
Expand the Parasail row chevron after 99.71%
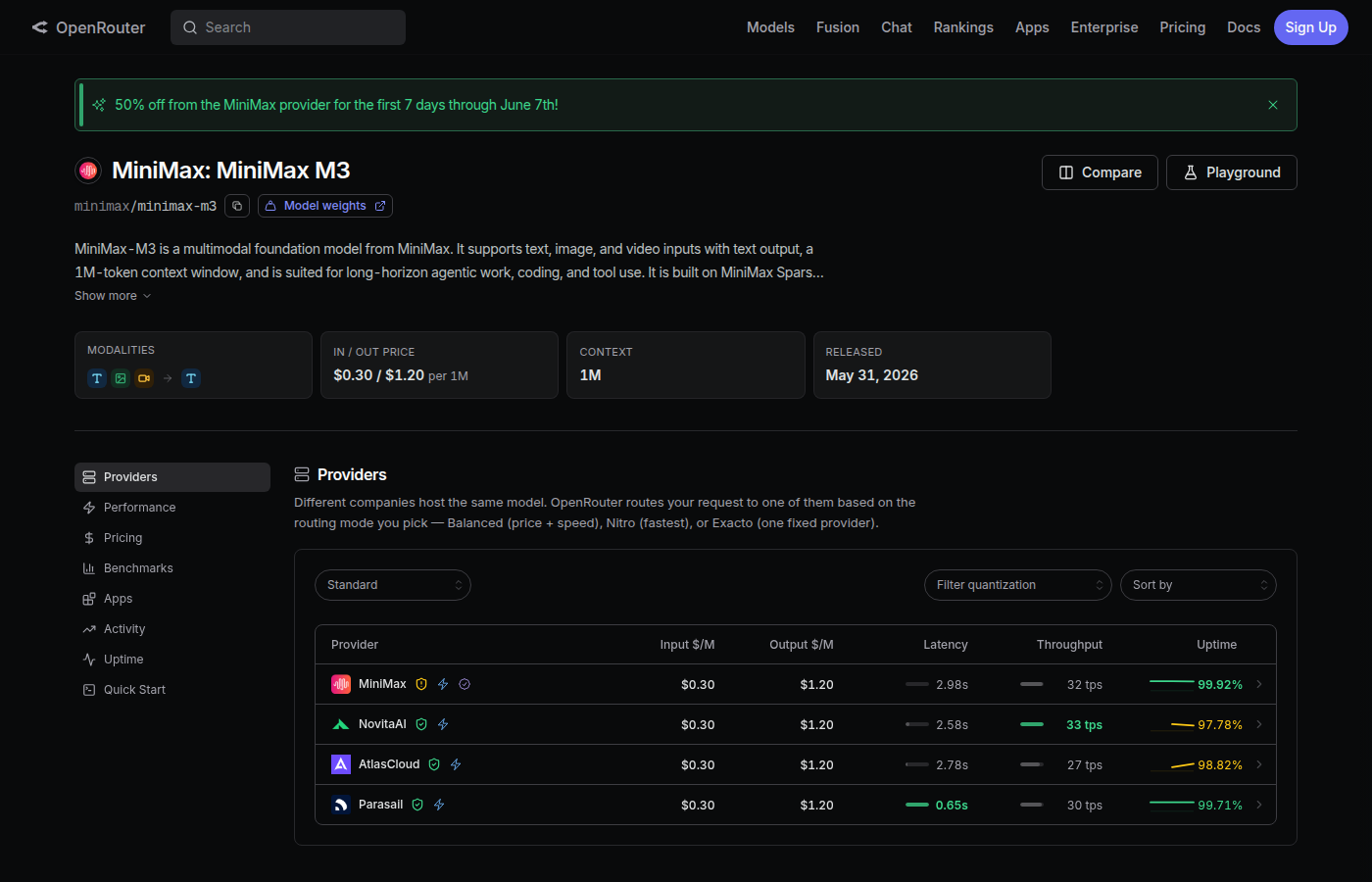point(1259,805)
